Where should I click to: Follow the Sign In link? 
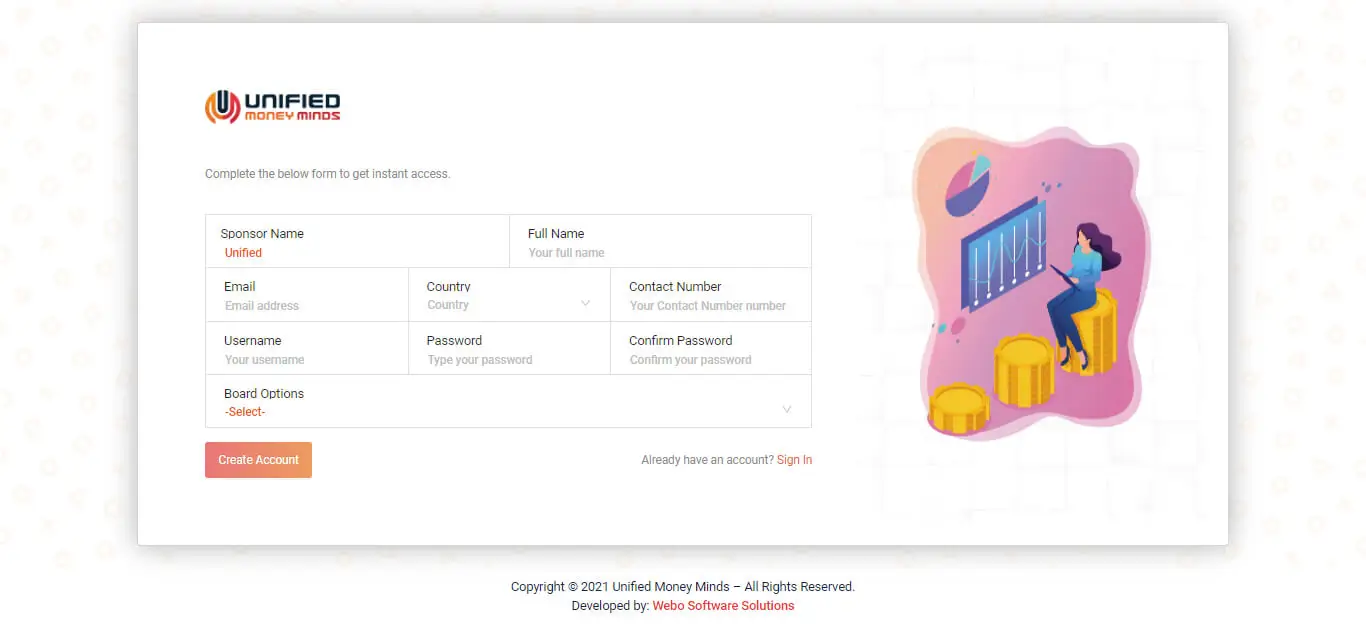[794, 460]
